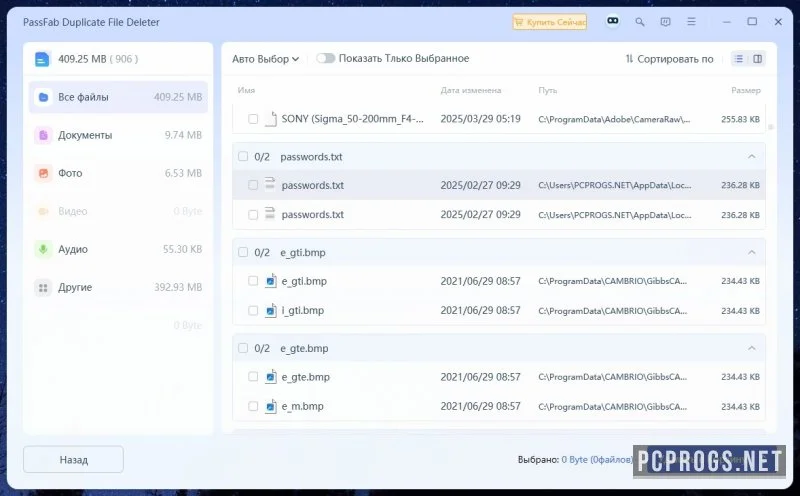This screenshot has height=496, width=800.
Task: Collapse the passwords.txt group
Action: coord(752,157)
